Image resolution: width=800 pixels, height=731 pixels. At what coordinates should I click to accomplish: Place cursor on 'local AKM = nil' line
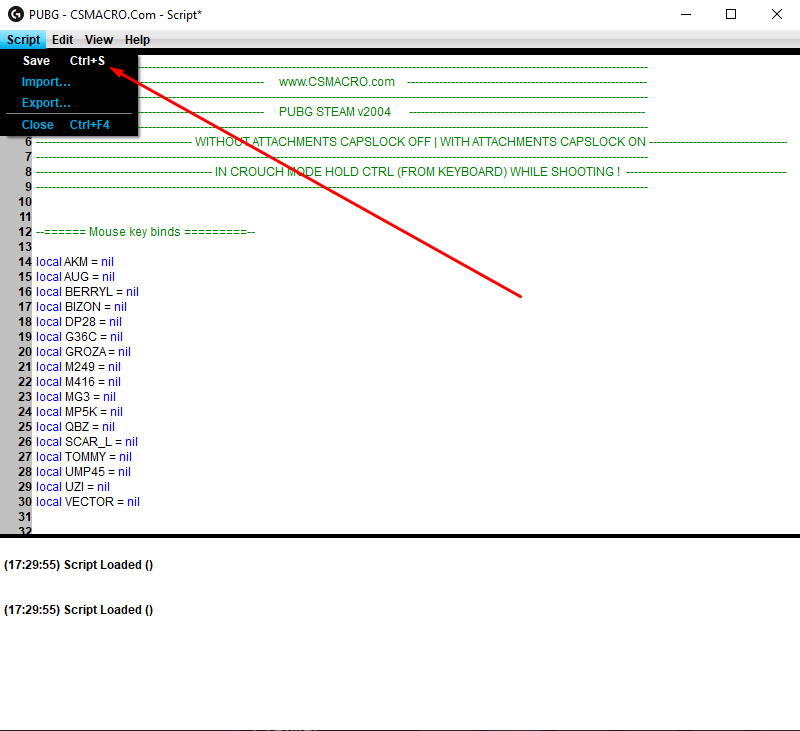tap(75, 262)
